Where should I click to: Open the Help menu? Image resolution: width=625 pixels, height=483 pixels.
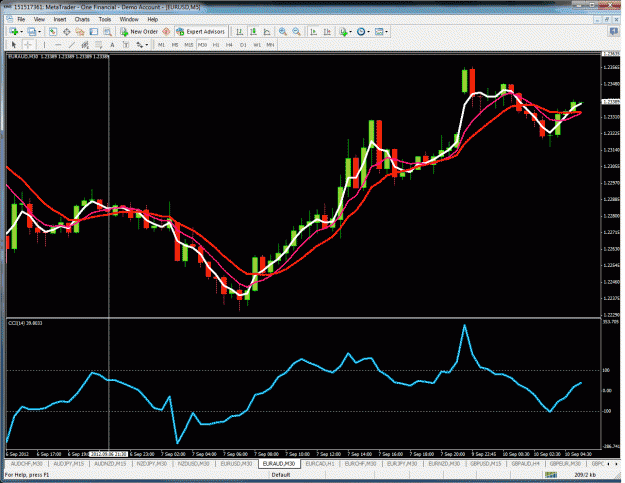tap(153, 19)
